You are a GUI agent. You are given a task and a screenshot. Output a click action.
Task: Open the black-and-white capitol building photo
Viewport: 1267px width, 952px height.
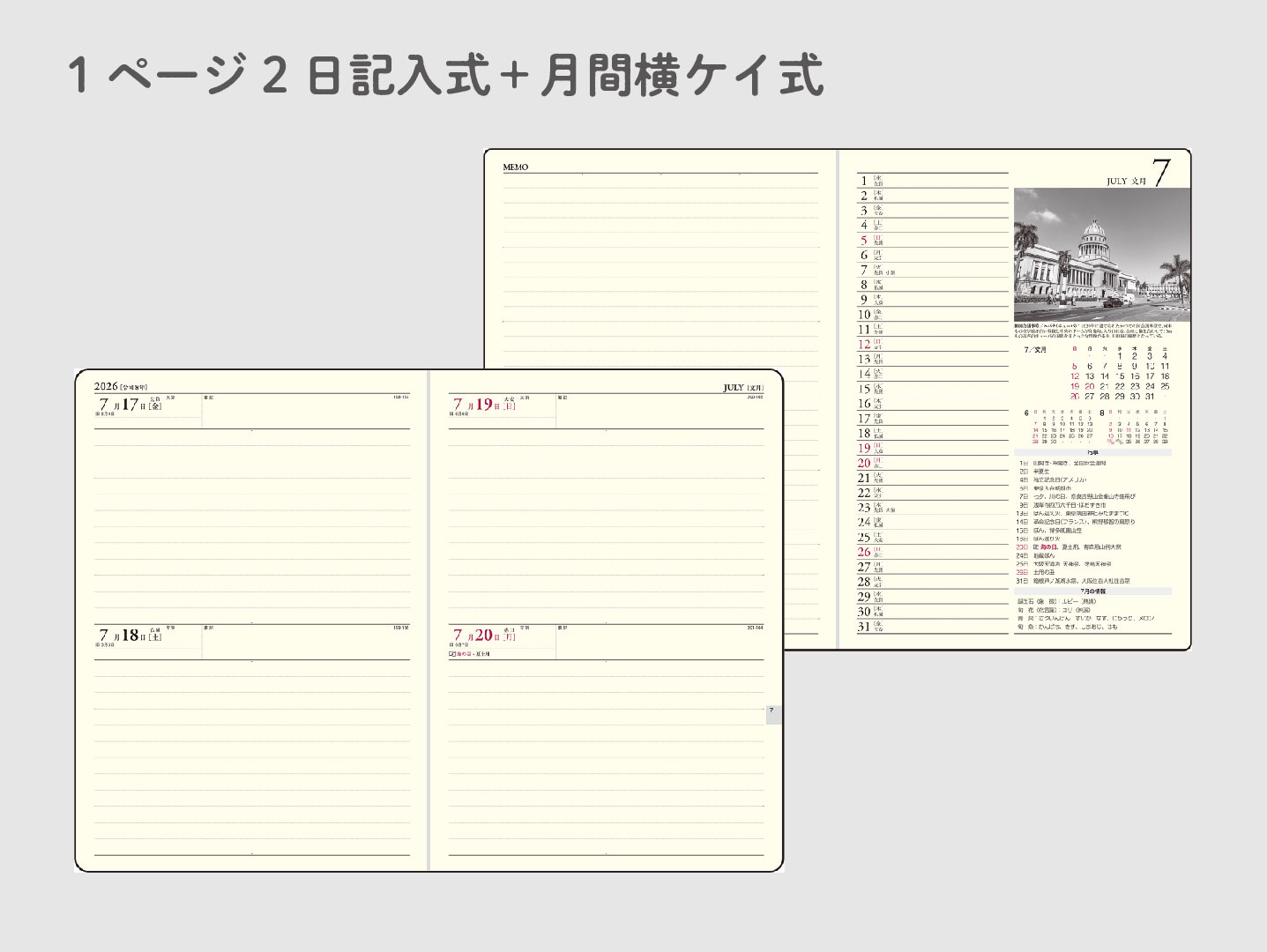[1101, 255]
